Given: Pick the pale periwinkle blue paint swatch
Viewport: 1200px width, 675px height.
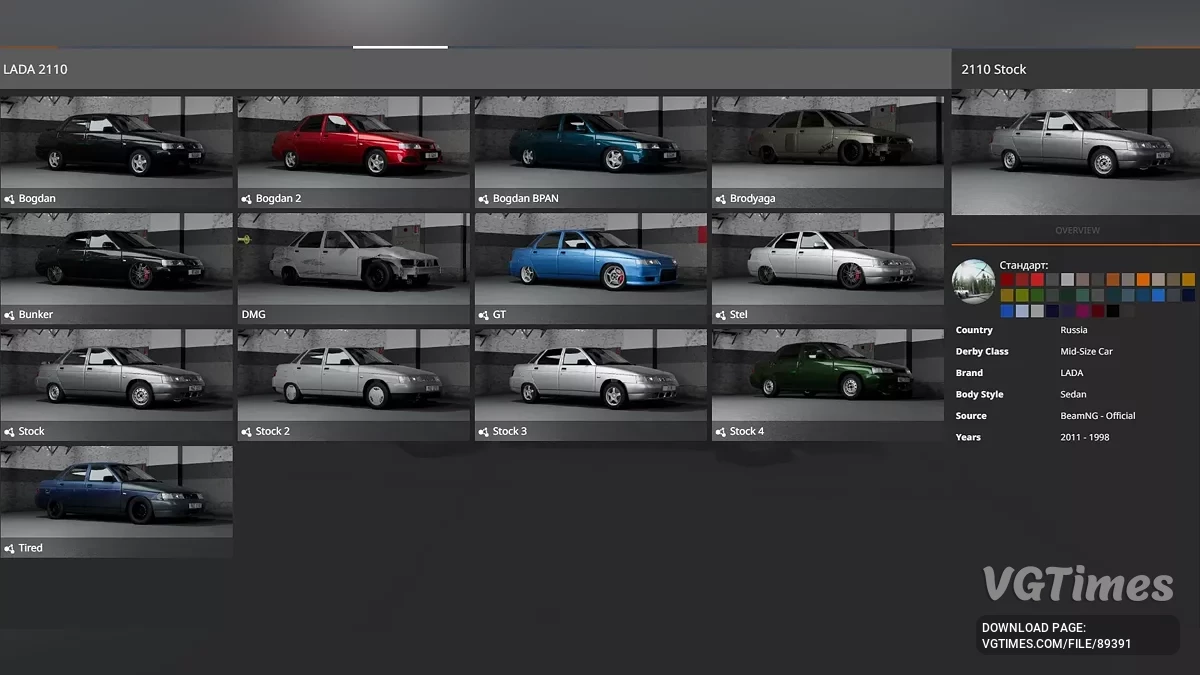Looking at the screenshot, I should click(1022, 311).
